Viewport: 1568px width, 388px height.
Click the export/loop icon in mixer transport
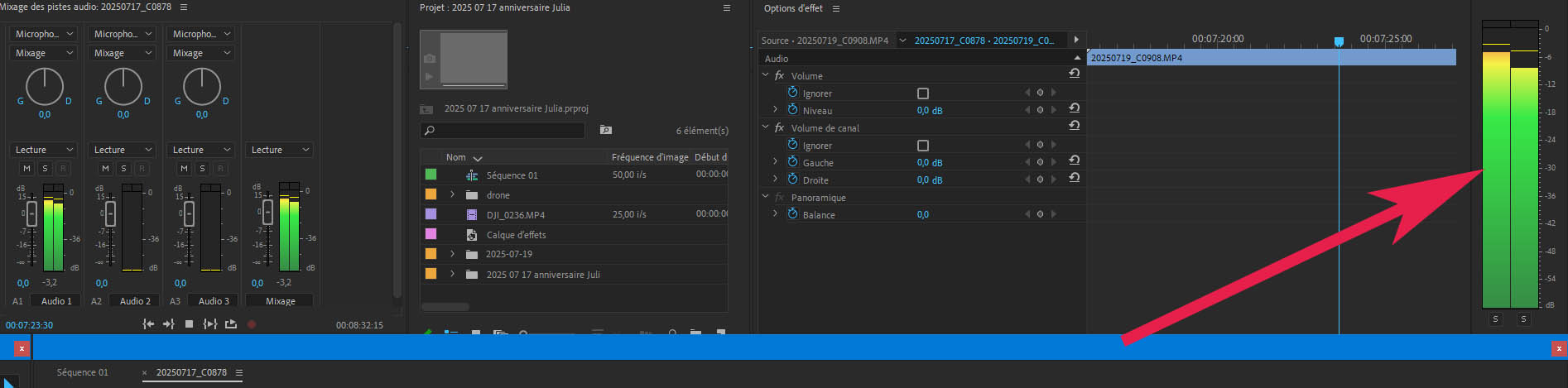pyautogui.click(x=231, y=324)
